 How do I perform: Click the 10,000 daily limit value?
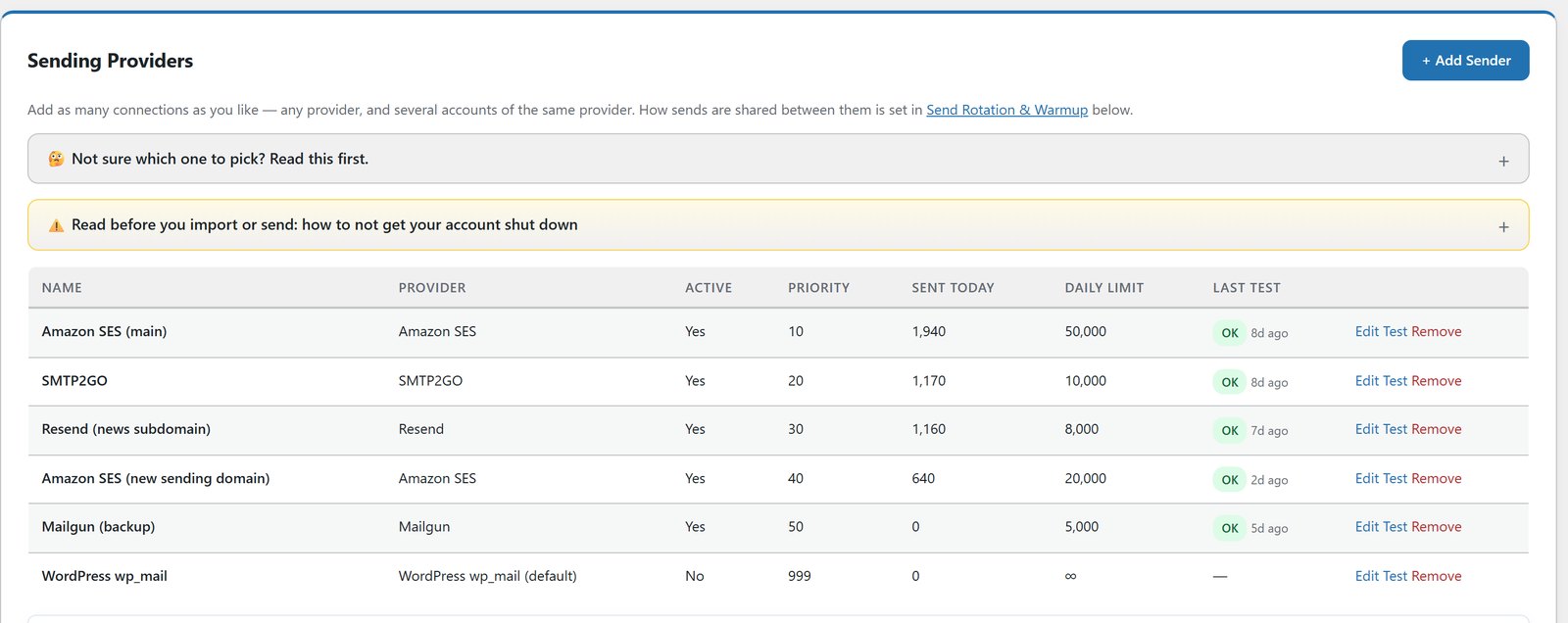1086,381
